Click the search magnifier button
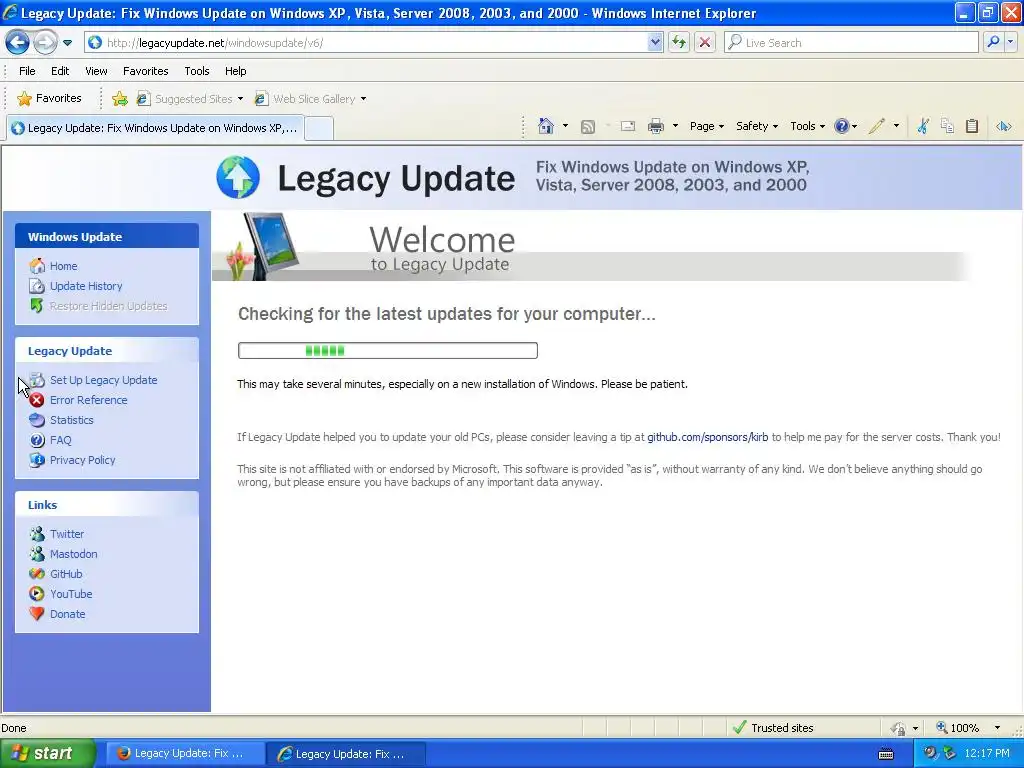 [x=993, y=42]
